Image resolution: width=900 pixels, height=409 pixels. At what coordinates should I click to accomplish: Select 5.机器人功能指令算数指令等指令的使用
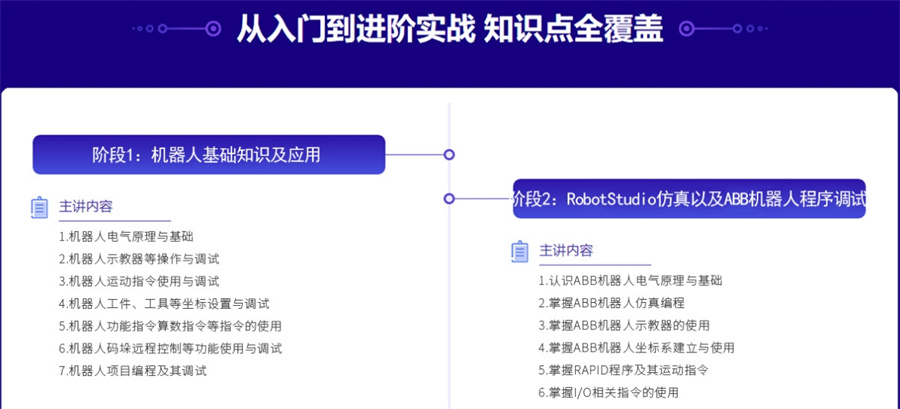coord(170,326)
